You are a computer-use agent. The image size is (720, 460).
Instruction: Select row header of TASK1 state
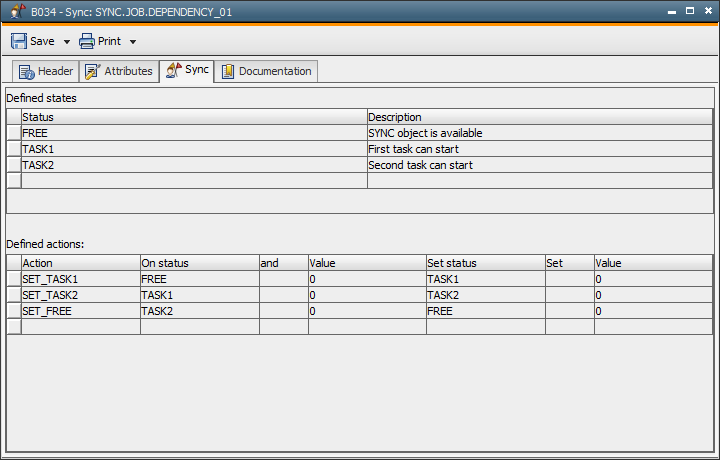14,149
